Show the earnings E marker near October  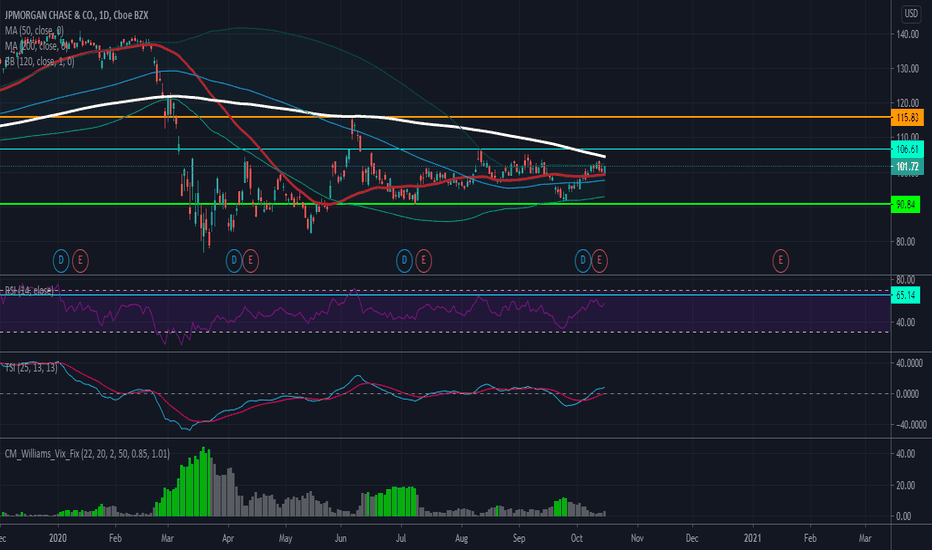point(599,260)
